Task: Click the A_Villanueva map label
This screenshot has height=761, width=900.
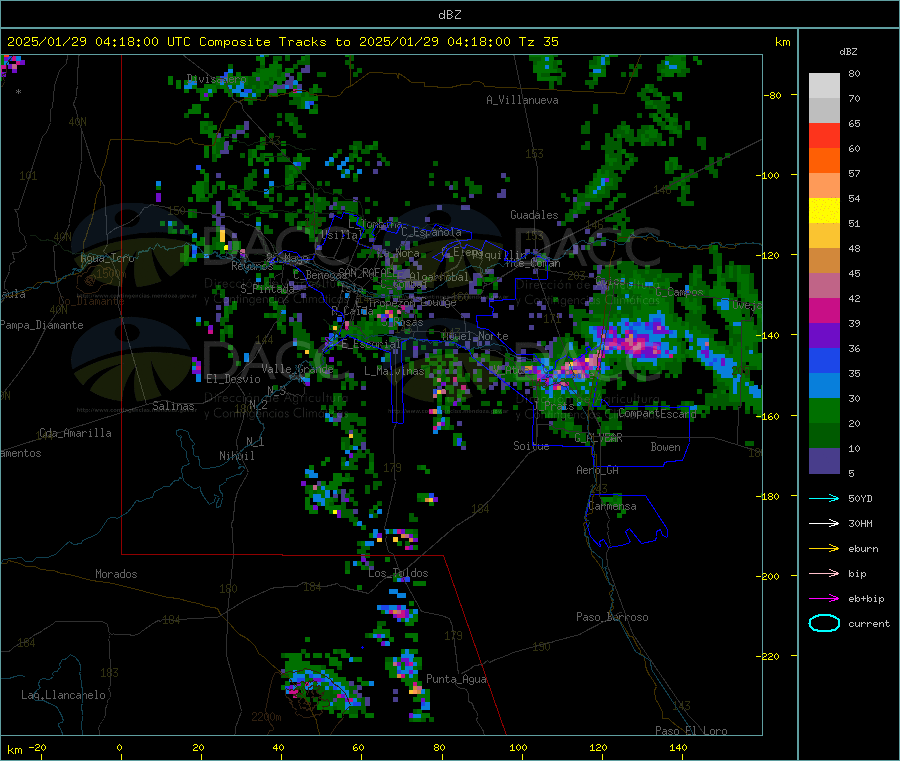Action: point(522,100)
